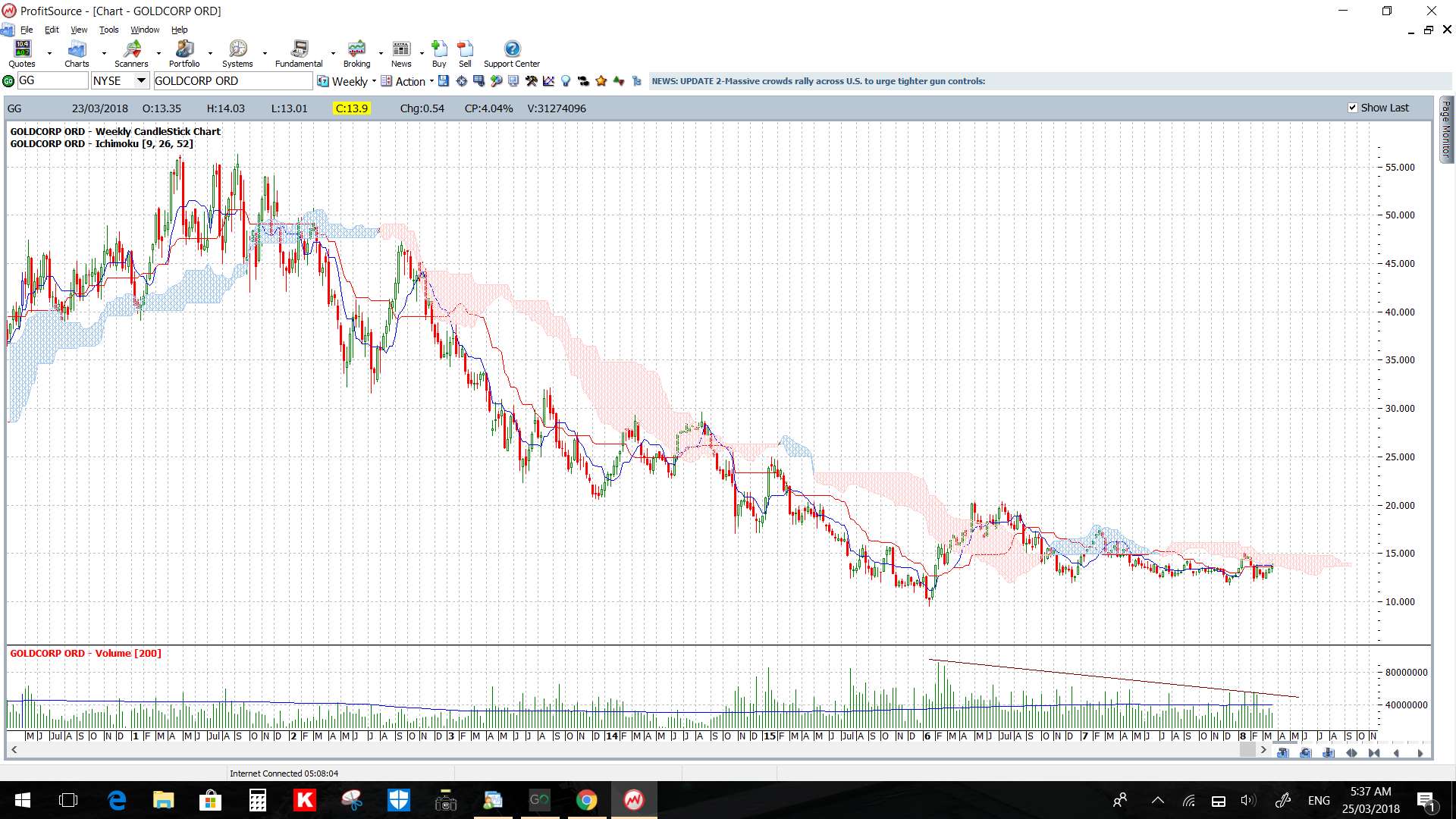Open the Systems tool
The height and width of the screenshot is (819, 1456).
tap(237, 54)
